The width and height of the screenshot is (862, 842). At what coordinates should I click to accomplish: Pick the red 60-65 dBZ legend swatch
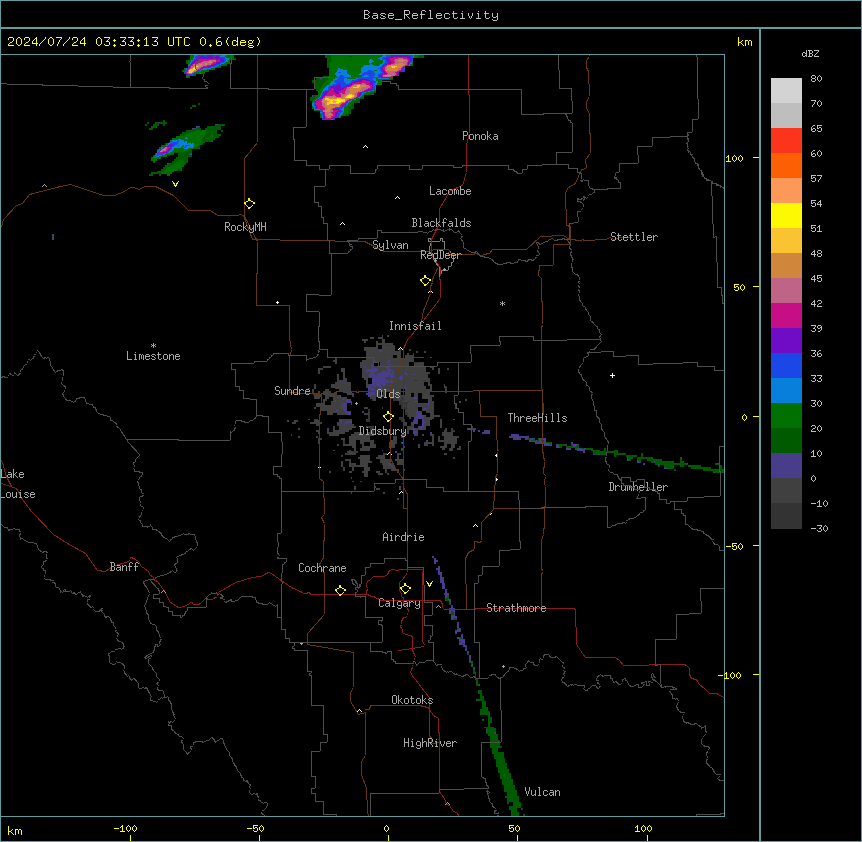click(786, 140)
